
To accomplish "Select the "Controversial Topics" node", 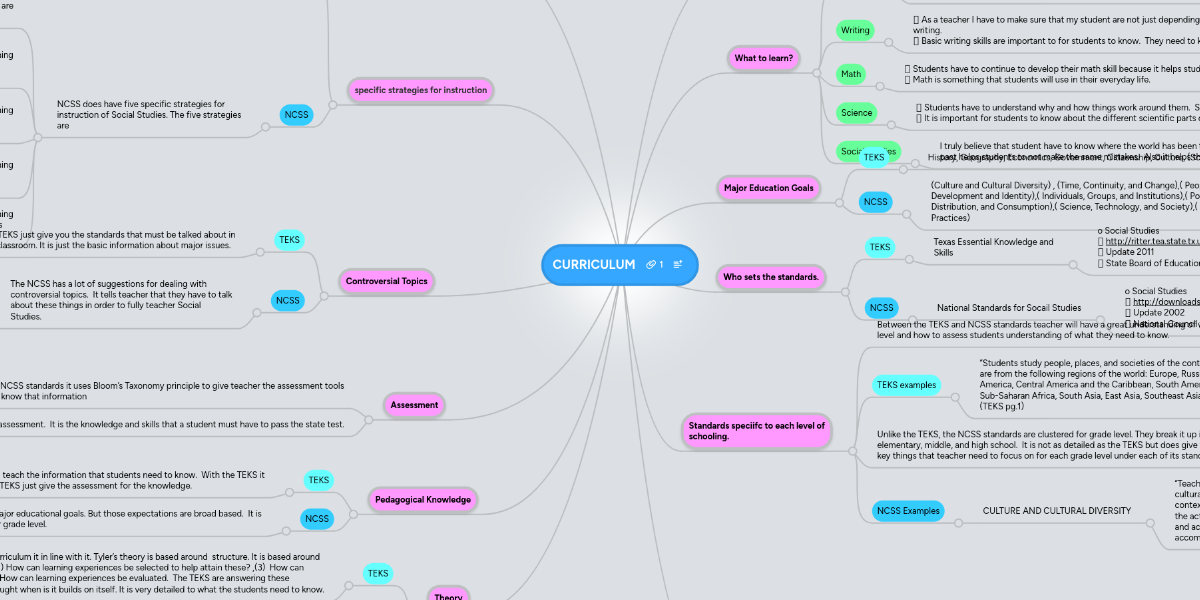I will coord(386,281).
